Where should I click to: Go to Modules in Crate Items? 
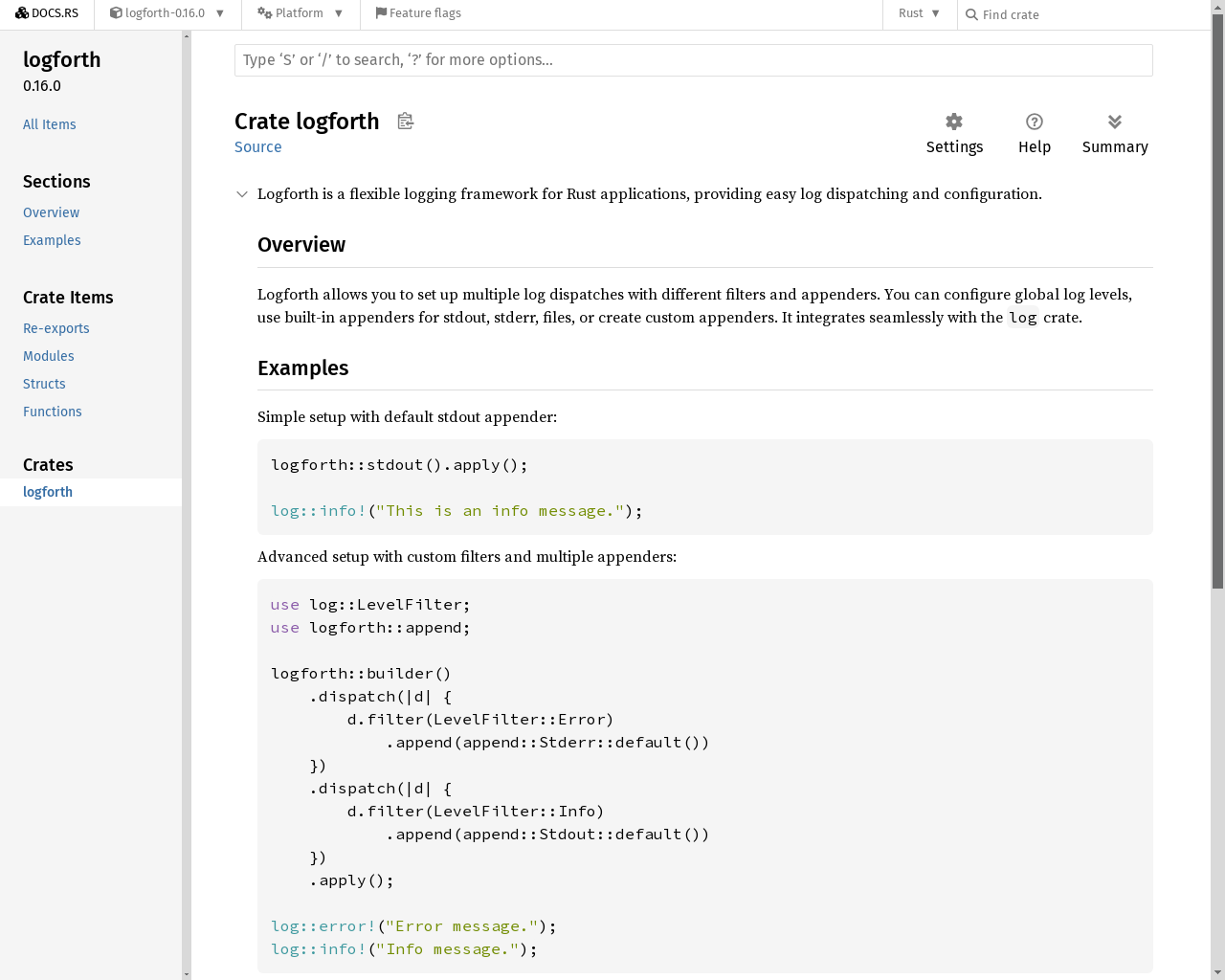[49, 356]
